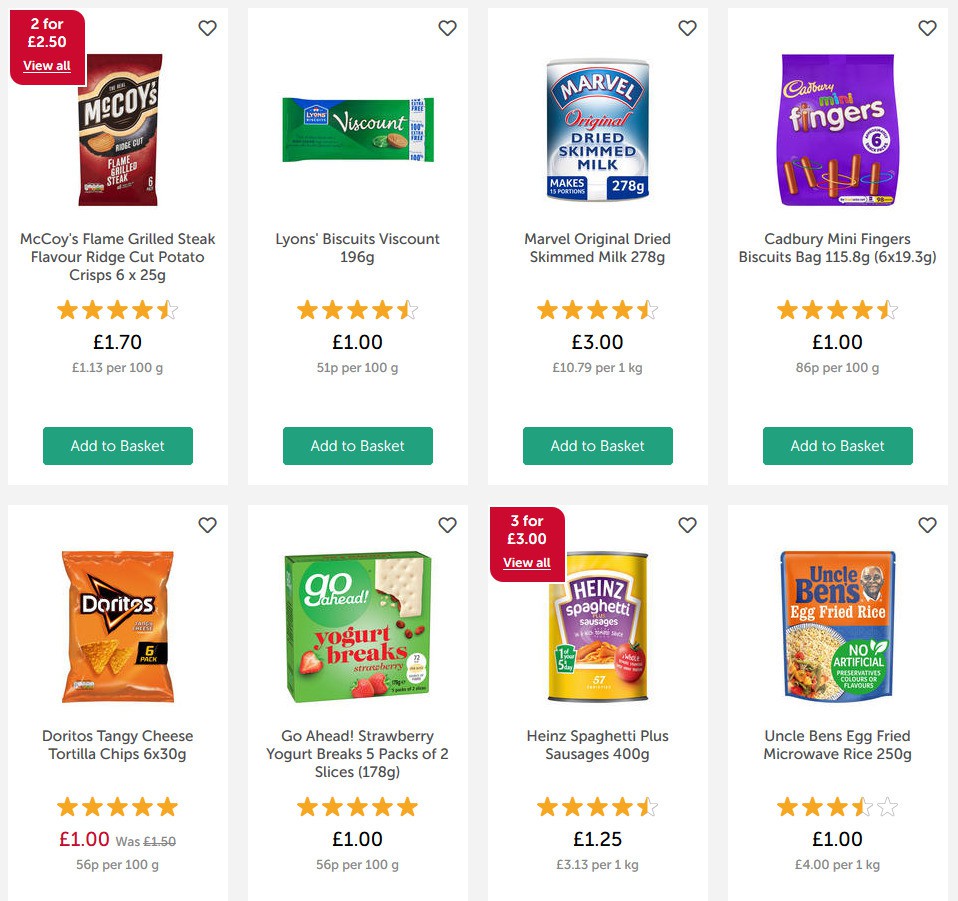Add Heinz Spaghetti Plus Sausages to favourites
958x901 pixels.
tap(687, 525)
